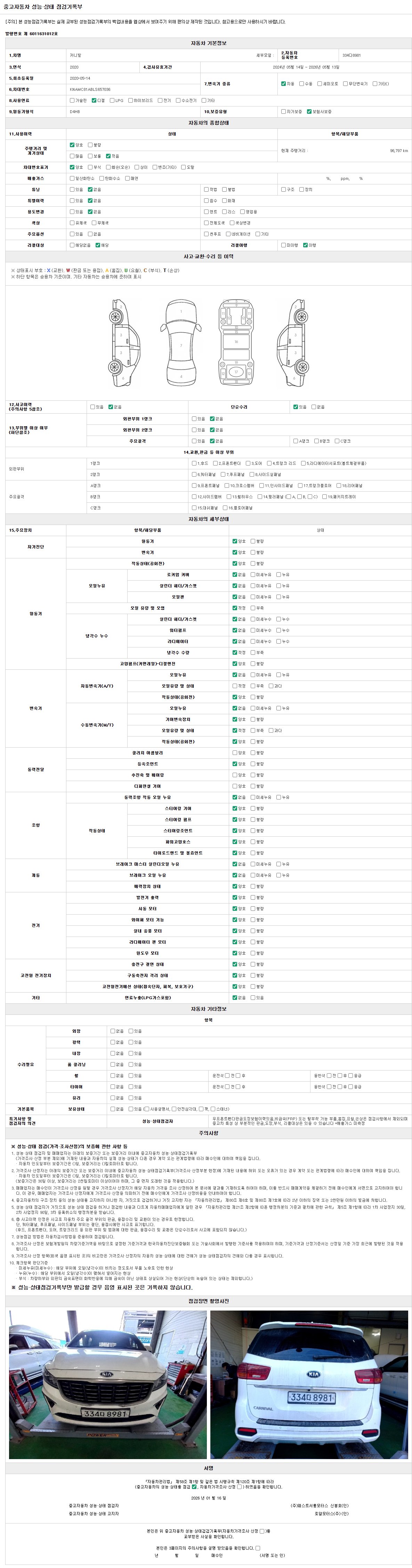Tick the 네비게이션 option checkbox
Viewport: 412px width, 1568px height.
[228, 234]
